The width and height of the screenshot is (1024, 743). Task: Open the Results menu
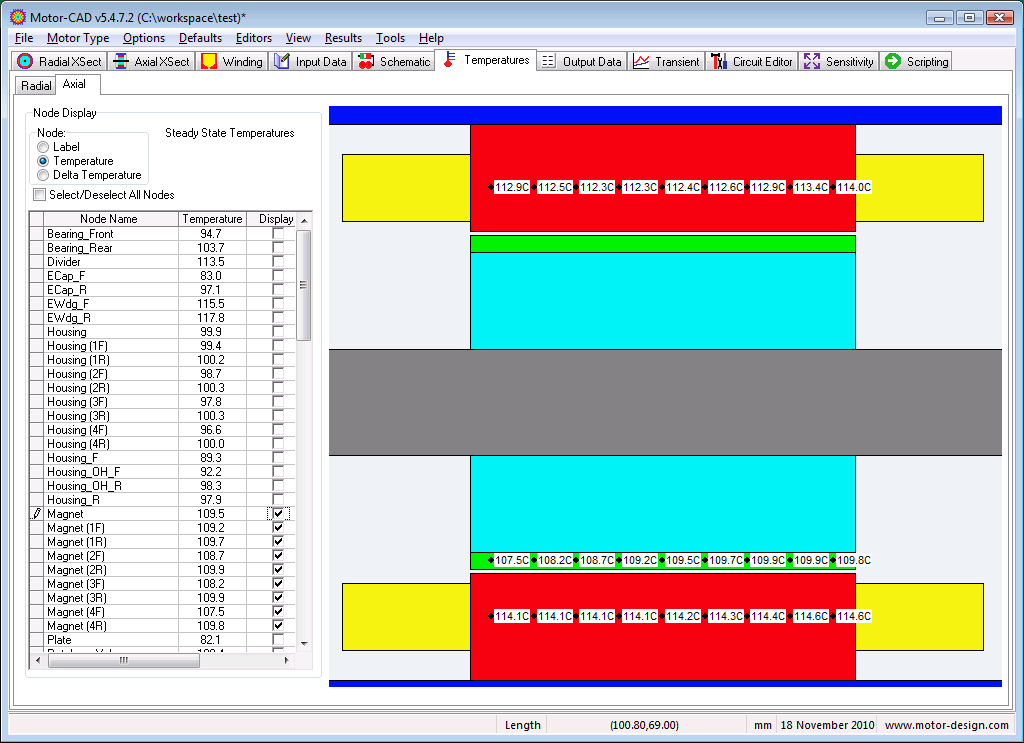pyautogui.click(x=343, y=38)
